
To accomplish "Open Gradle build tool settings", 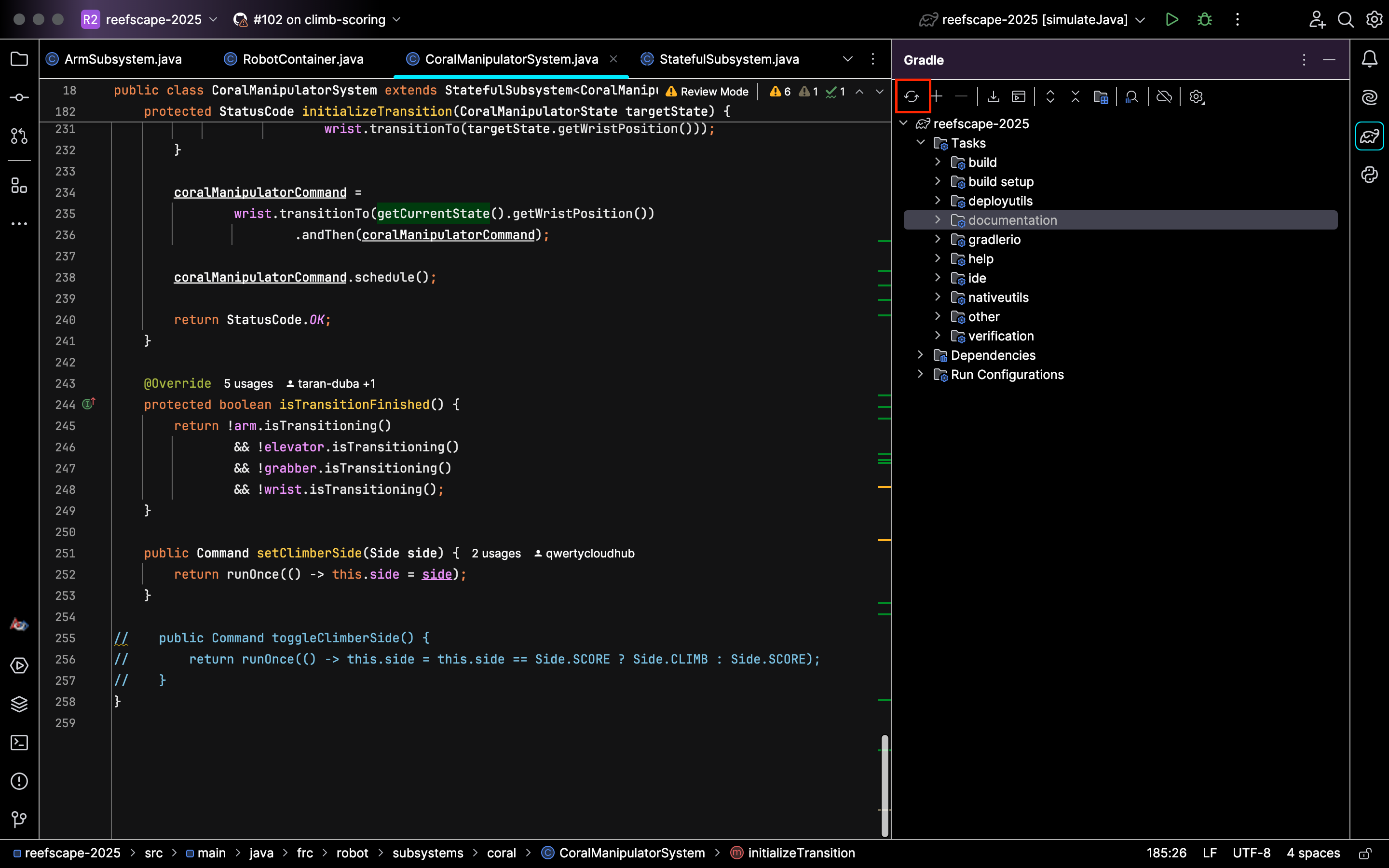I will (1197, 96).
